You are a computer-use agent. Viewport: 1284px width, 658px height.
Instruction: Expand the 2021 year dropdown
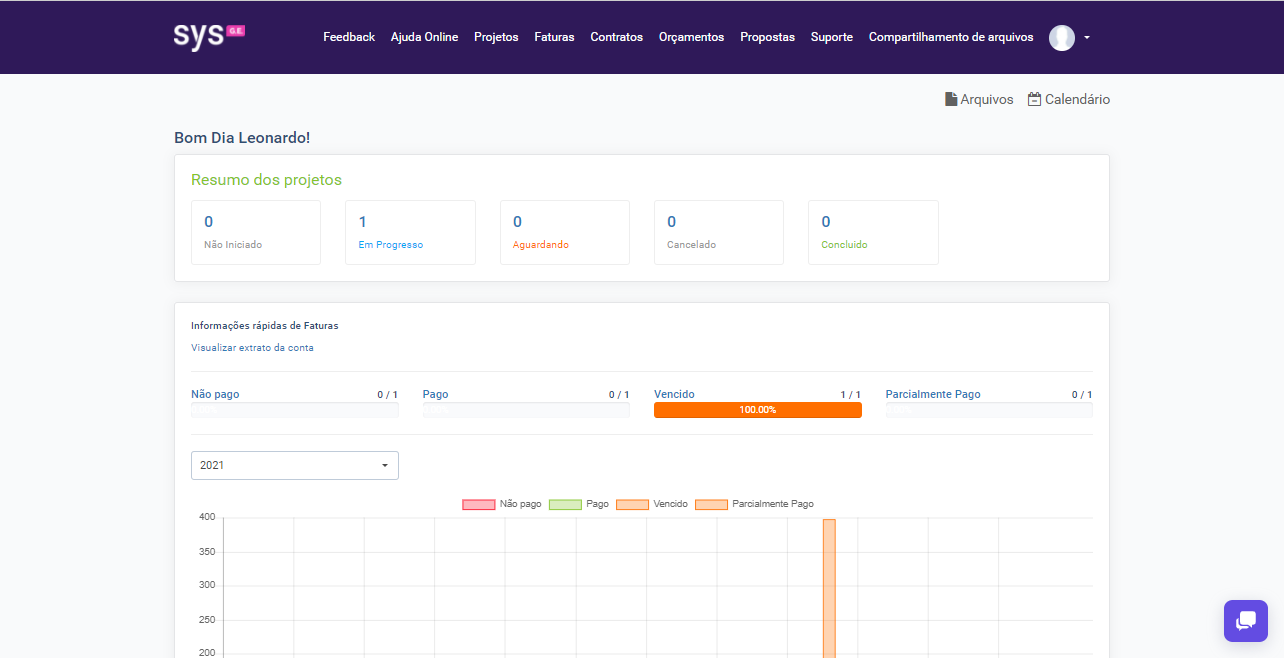click(x=294, y=465)
